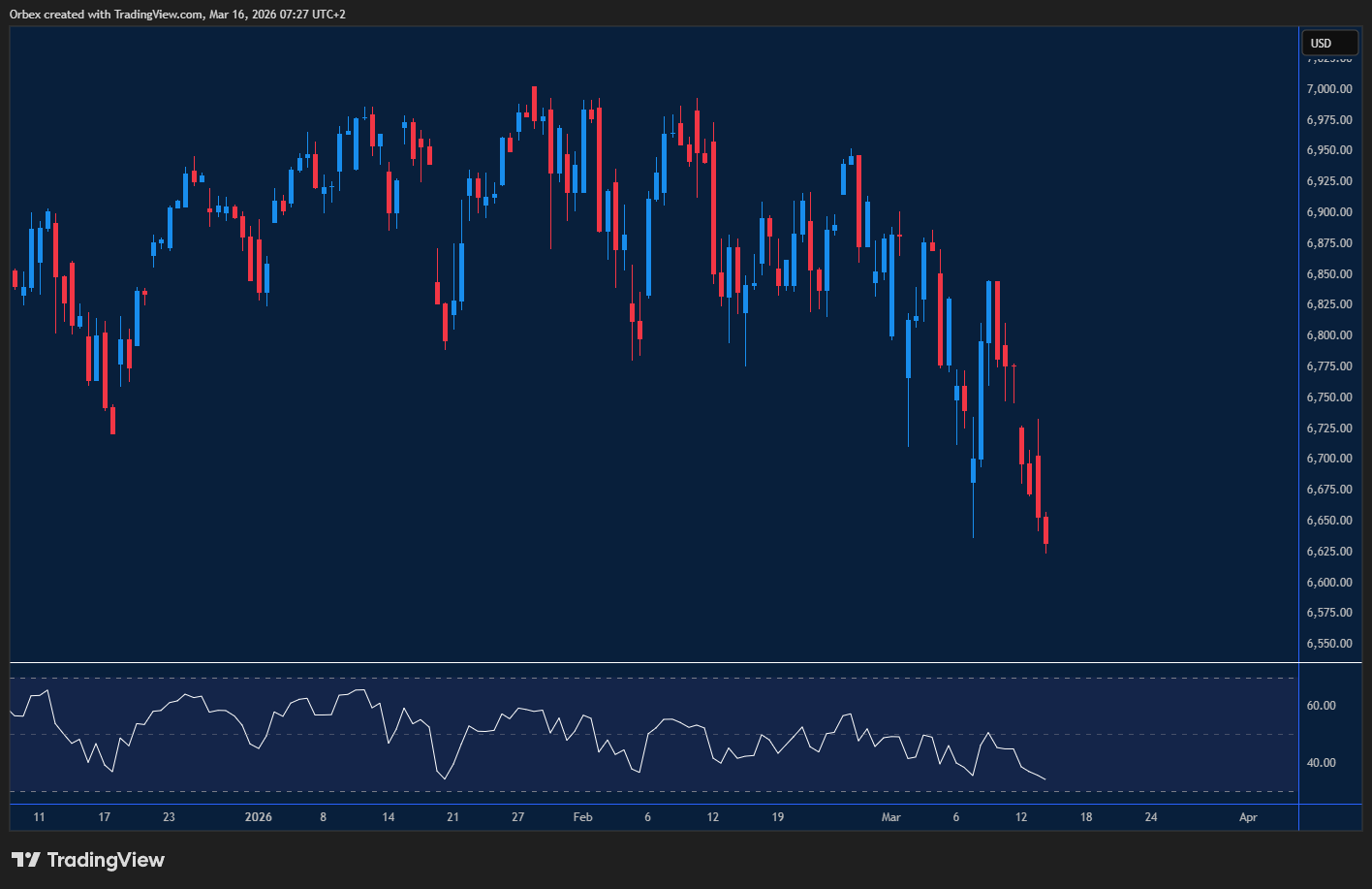The width and height of the screenshot is (1372, 889).
Task: Select the last red candlestick on chart
Action: point(1046,528)
